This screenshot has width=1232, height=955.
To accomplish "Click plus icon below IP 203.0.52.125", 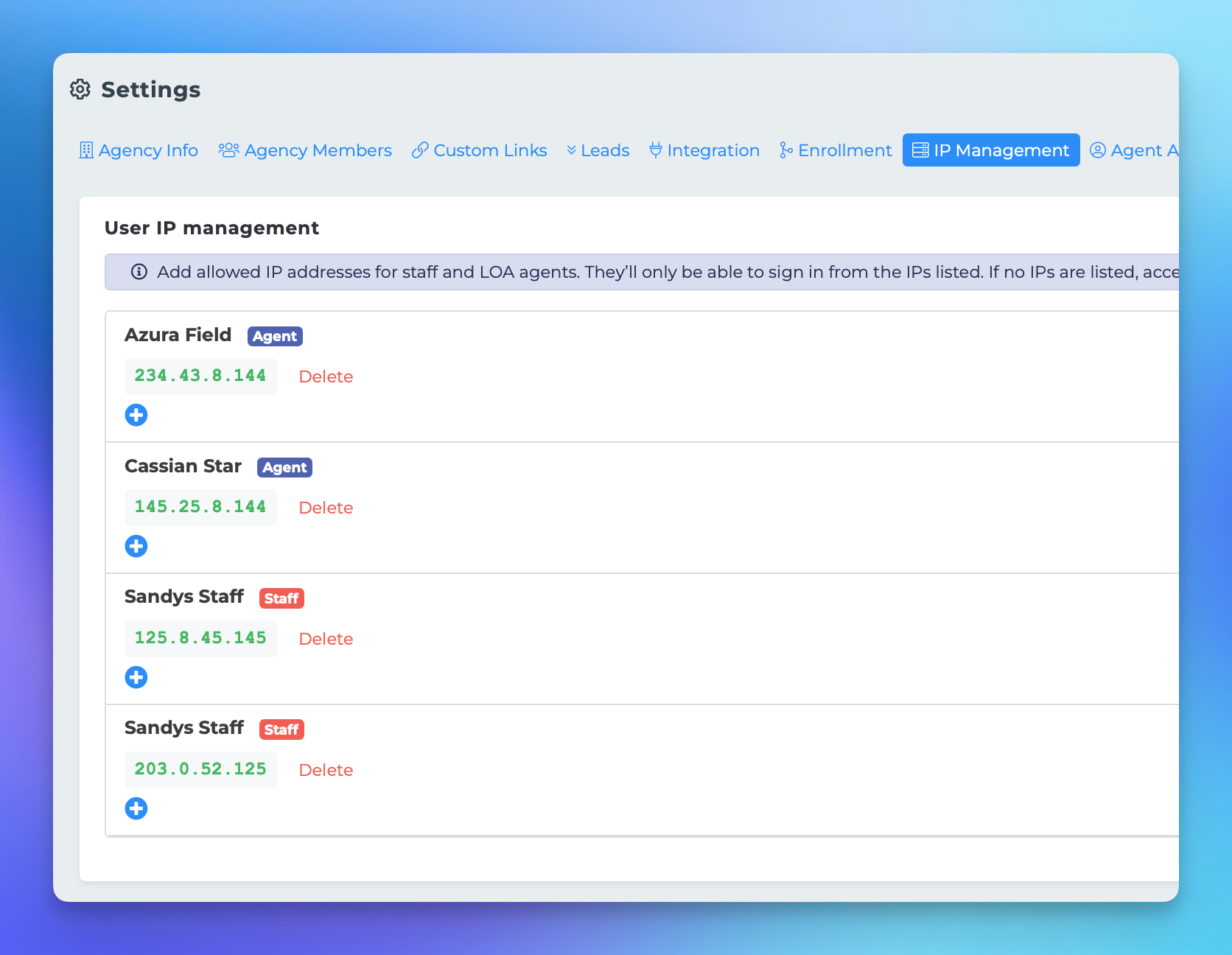I will 136,808.
